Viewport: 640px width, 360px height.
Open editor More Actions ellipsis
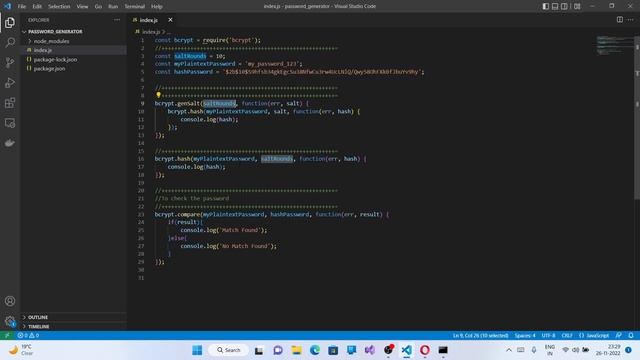click(x=631, y=20)
